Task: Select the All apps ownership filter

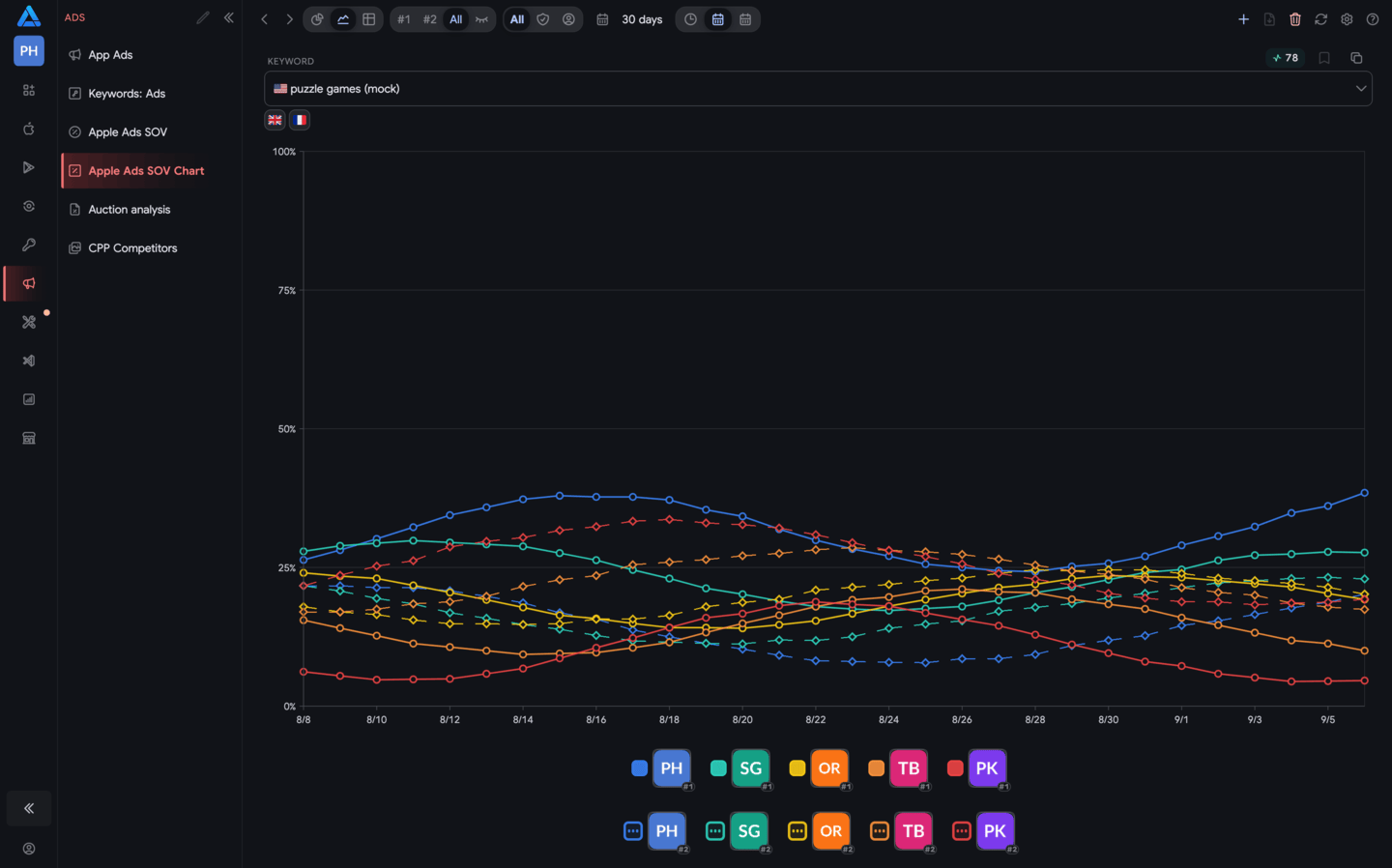Action: (x=517, y=19)
